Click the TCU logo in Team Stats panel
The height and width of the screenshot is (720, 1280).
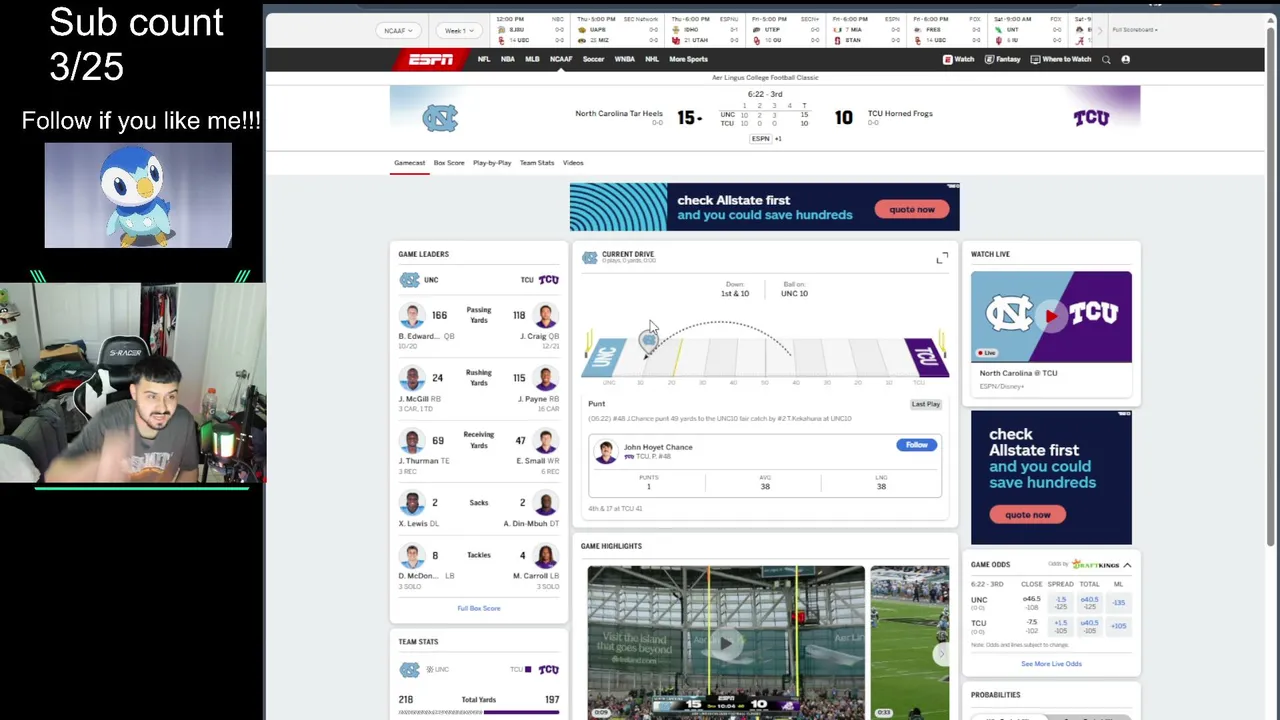(548, 669)
